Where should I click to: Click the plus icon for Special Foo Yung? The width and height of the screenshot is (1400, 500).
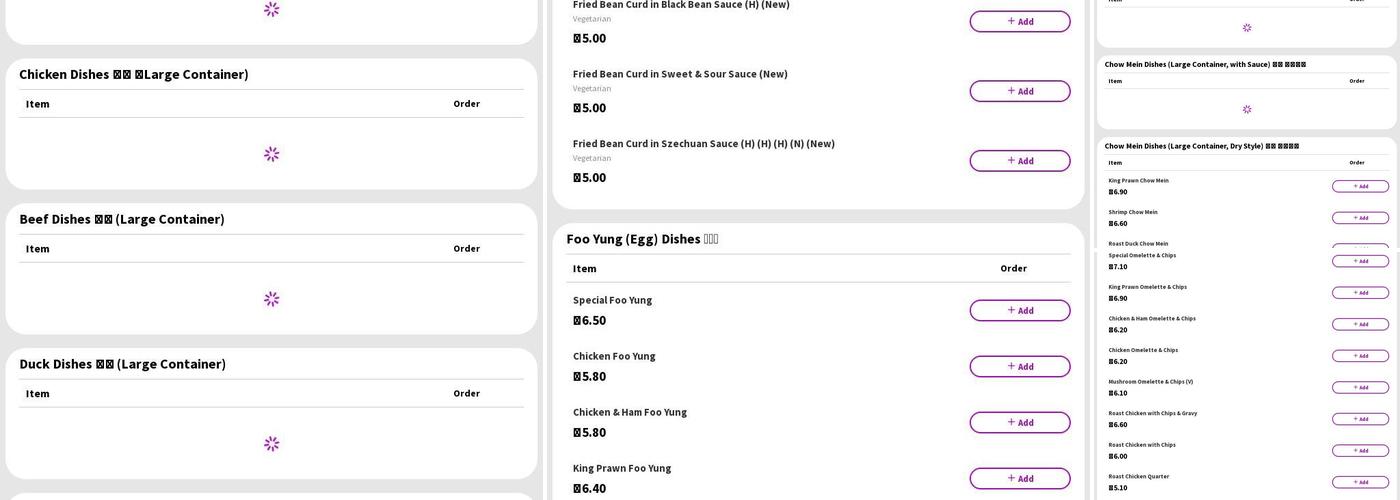coord(1011,310)
